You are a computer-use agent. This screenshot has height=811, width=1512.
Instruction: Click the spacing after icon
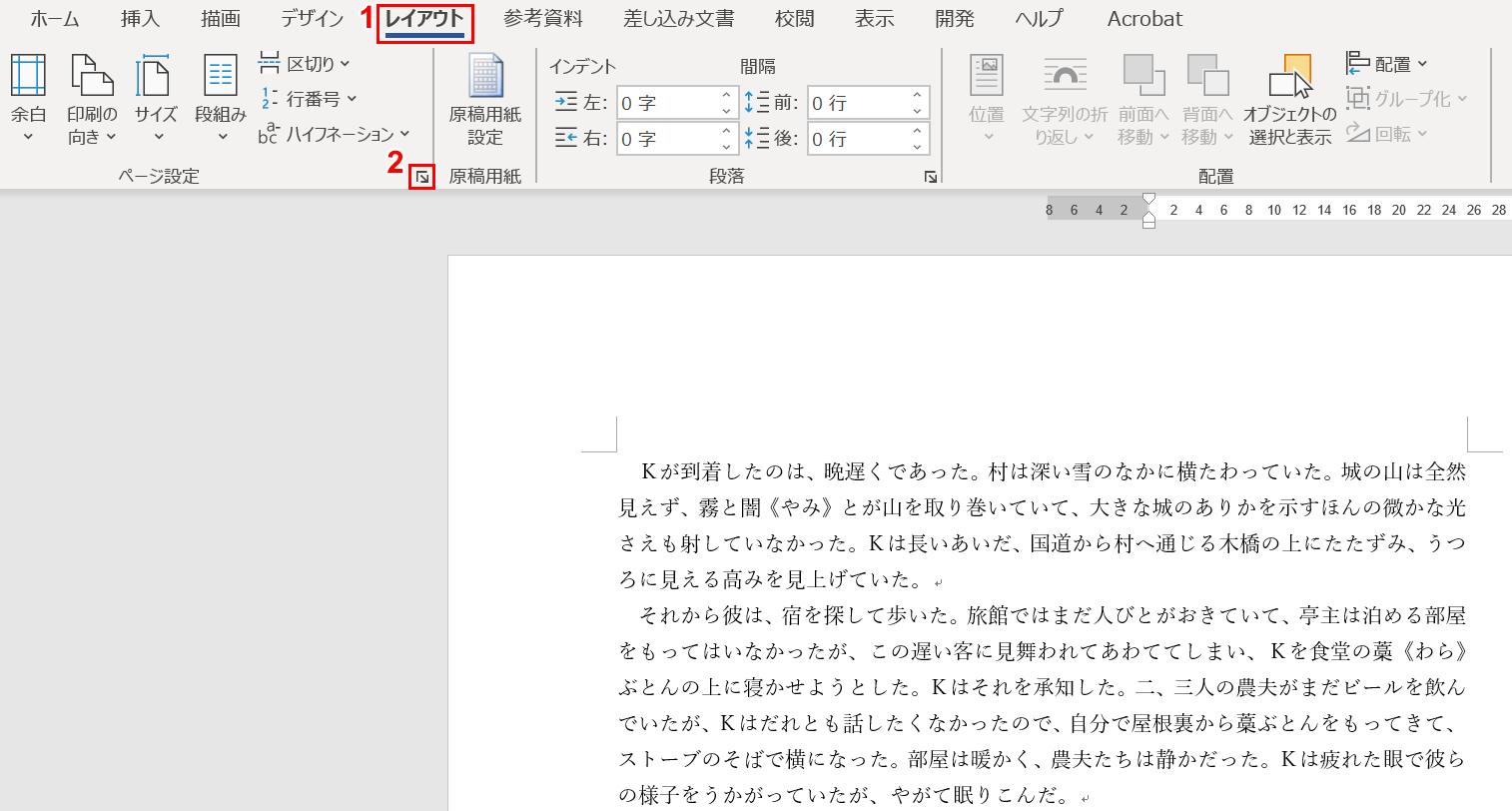pos(757,138)
